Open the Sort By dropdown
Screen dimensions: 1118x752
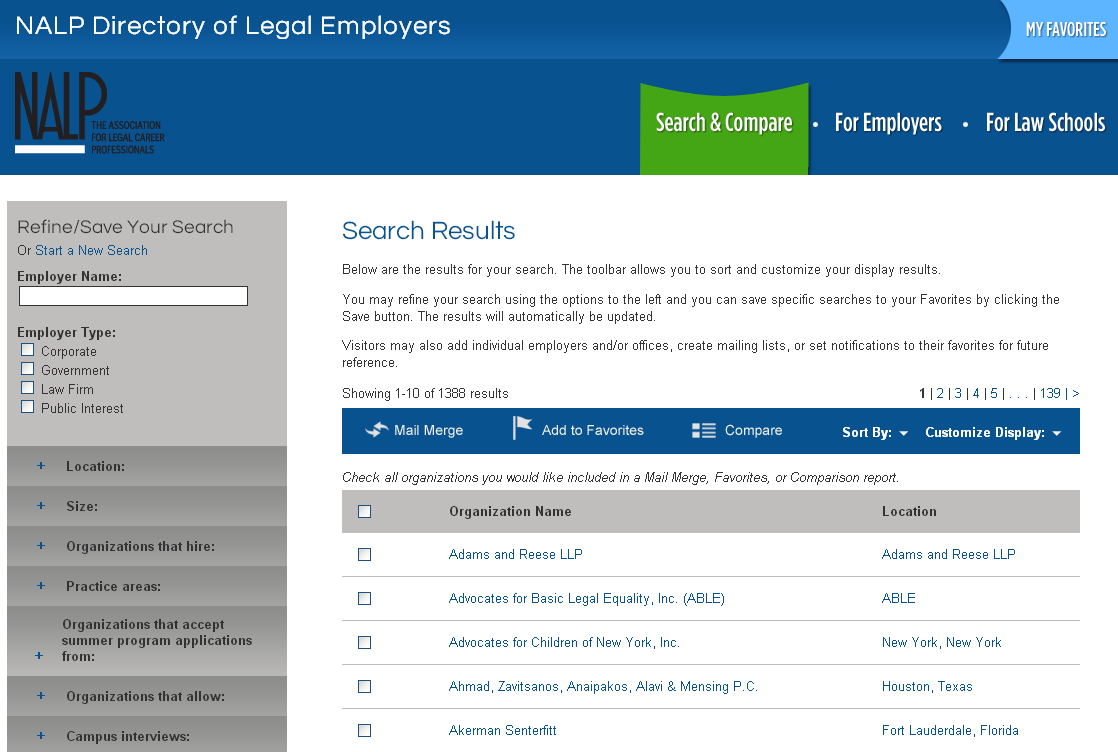pos(875,432)
